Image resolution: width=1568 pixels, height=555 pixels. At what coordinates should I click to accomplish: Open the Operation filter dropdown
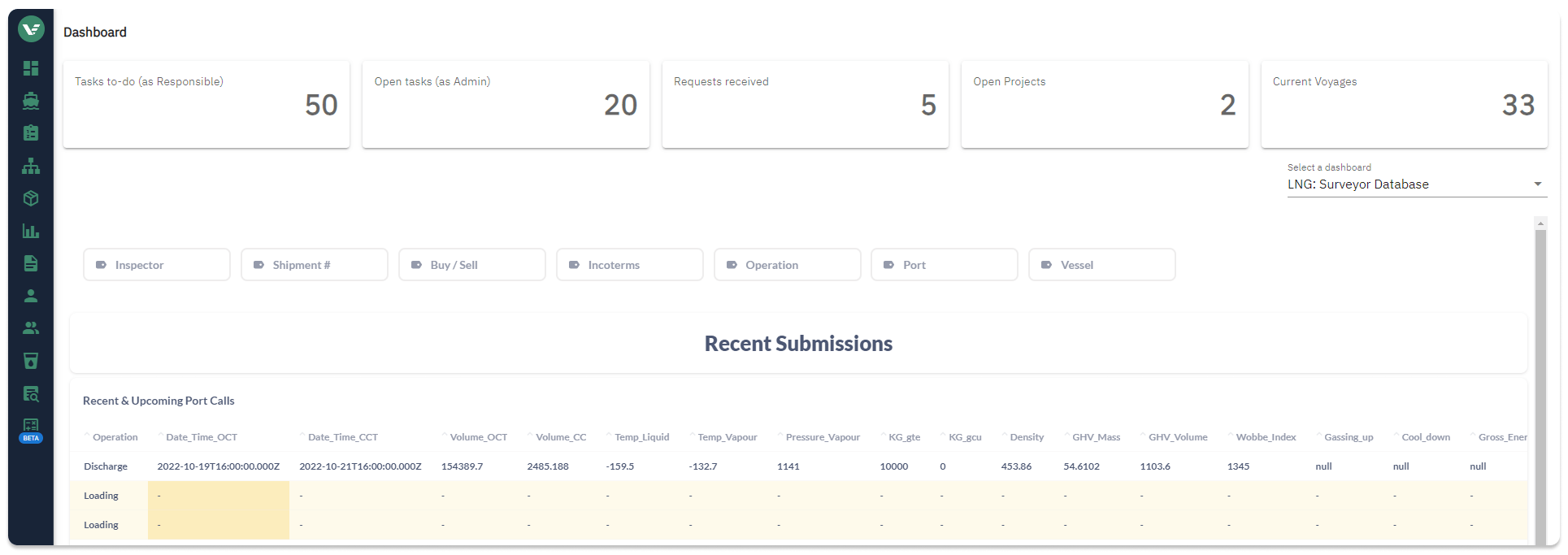point(788,265)
